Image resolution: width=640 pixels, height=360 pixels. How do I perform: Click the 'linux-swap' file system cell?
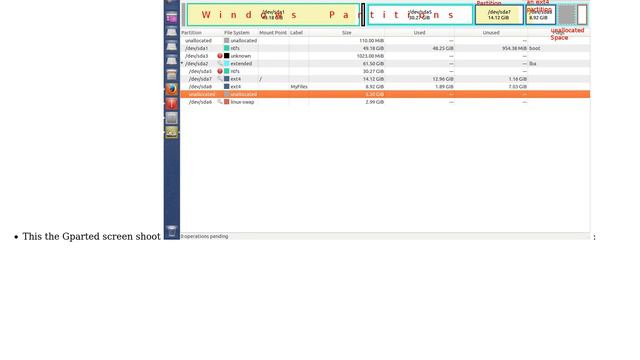(242, 102)
